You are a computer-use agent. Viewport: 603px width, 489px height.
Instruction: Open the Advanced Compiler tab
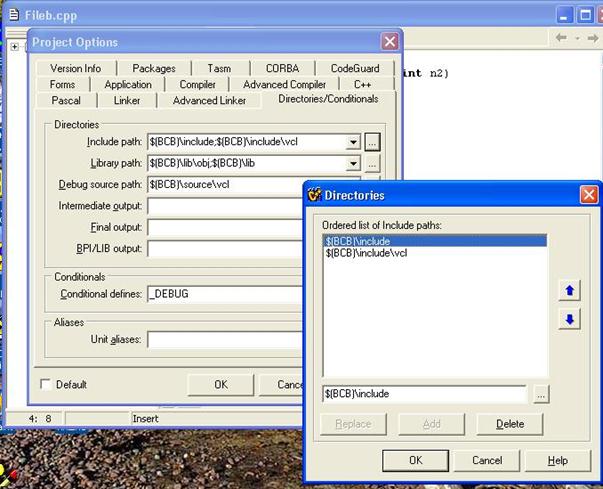click(x=284, y=84)
